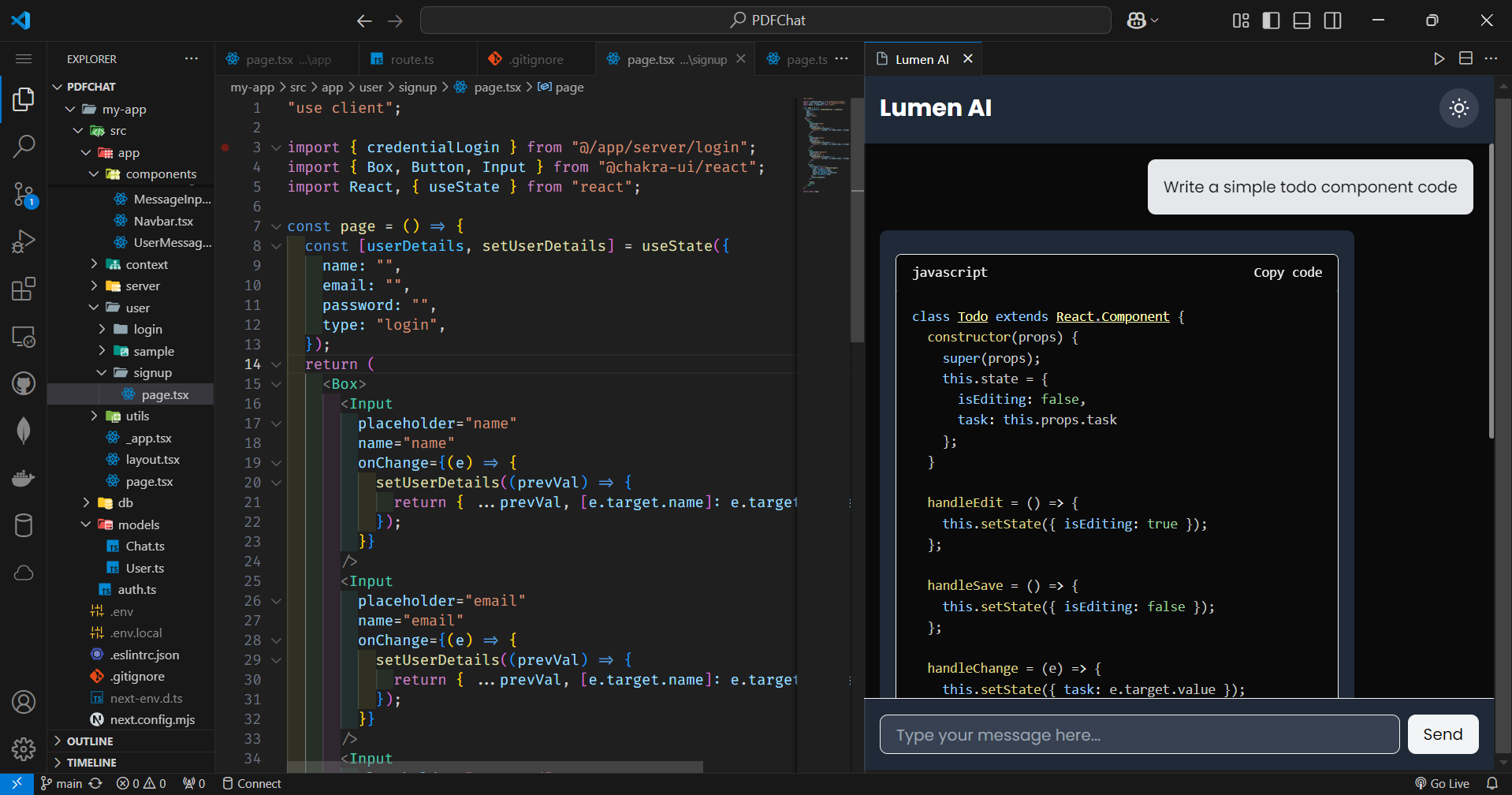Expand the login folder
1512x795 pixels.
pyautogui.click(x=102, y=329)
